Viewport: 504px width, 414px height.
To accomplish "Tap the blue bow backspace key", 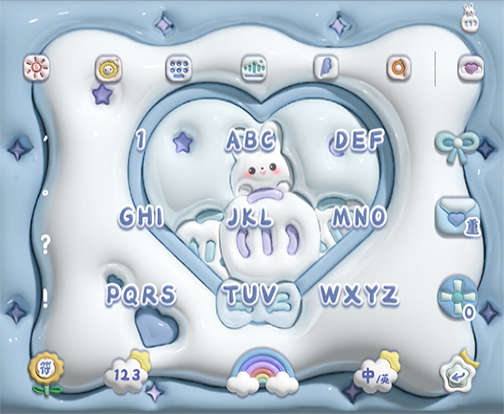I will pos(456,146).
